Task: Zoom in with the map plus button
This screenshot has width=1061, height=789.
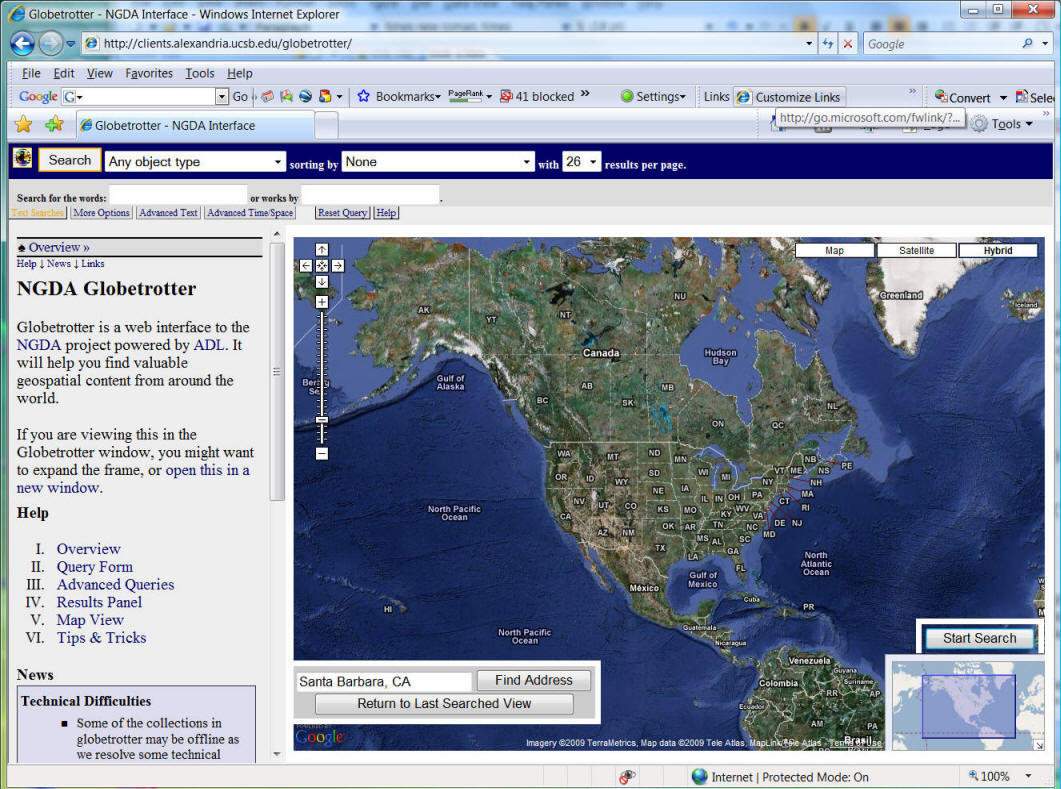Action: point(322,302)
